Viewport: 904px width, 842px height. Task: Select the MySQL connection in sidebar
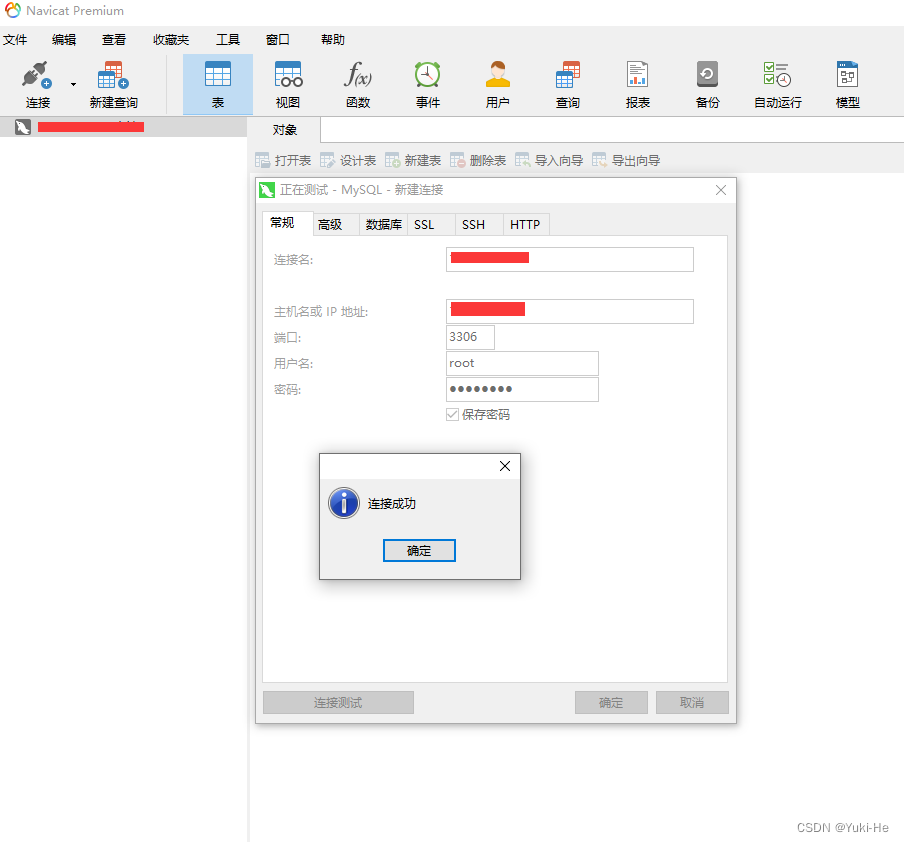coord(123,127)
